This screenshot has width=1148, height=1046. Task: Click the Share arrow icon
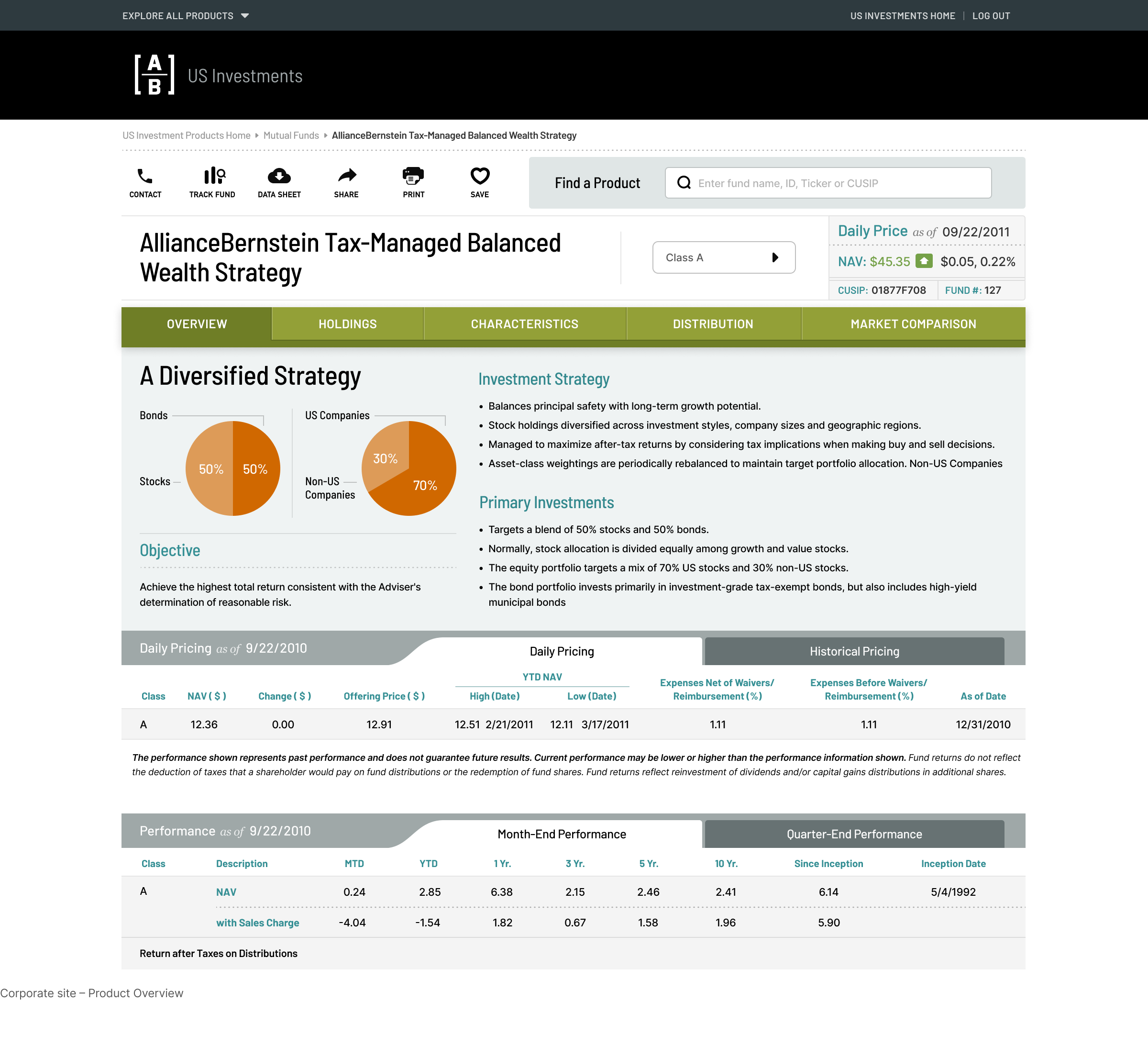tap(347, 175)
